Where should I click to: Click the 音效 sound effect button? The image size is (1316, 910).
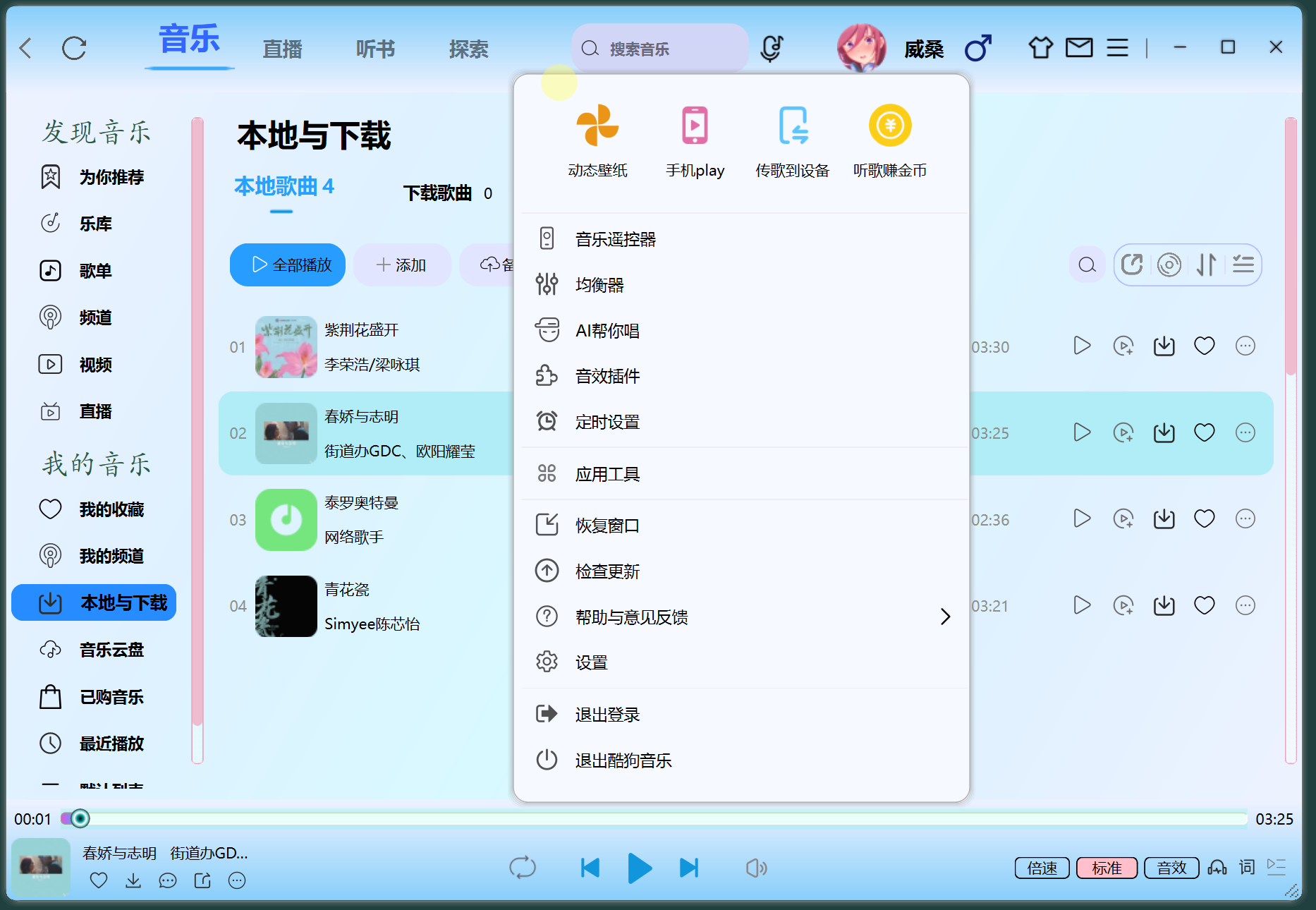tap(1171, 868)
